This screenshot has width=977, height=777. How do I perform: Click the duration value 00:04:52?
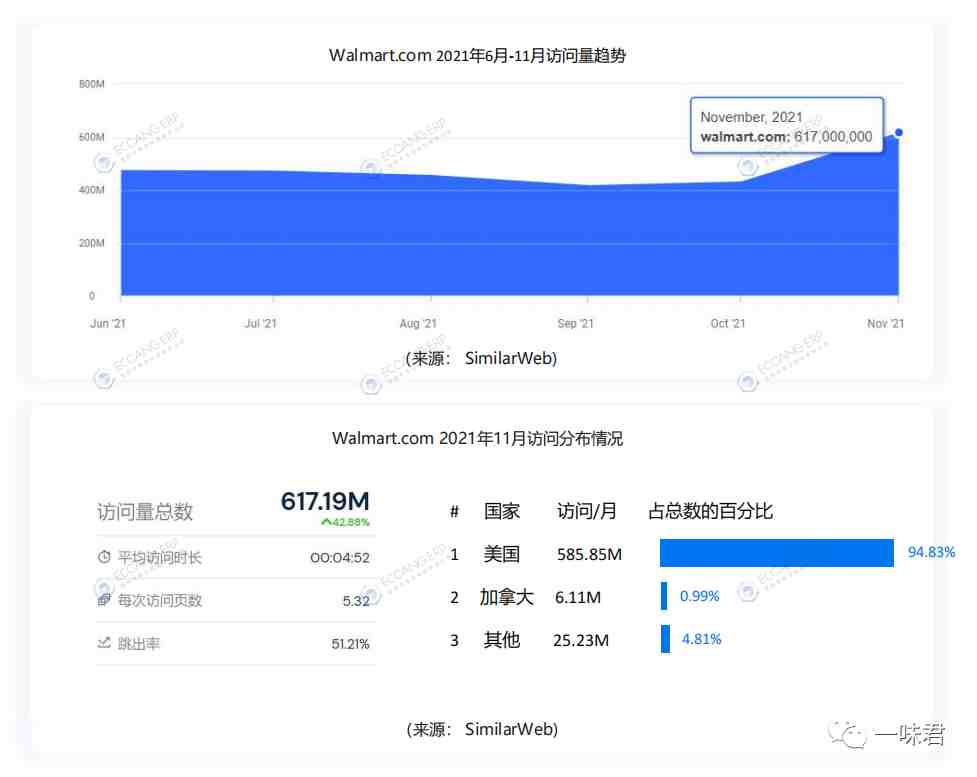click(x=340, y=558)
